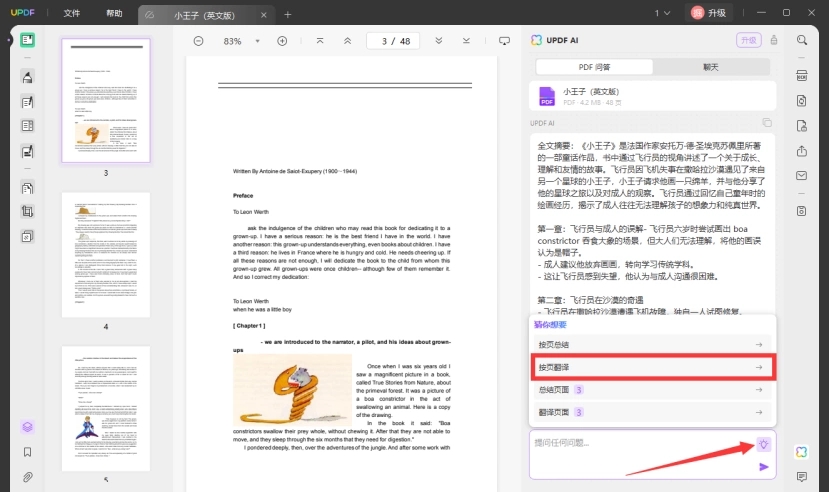Open the search magnifier icon at top right
This screenshot has width=830, height=493.
(802, 40)
